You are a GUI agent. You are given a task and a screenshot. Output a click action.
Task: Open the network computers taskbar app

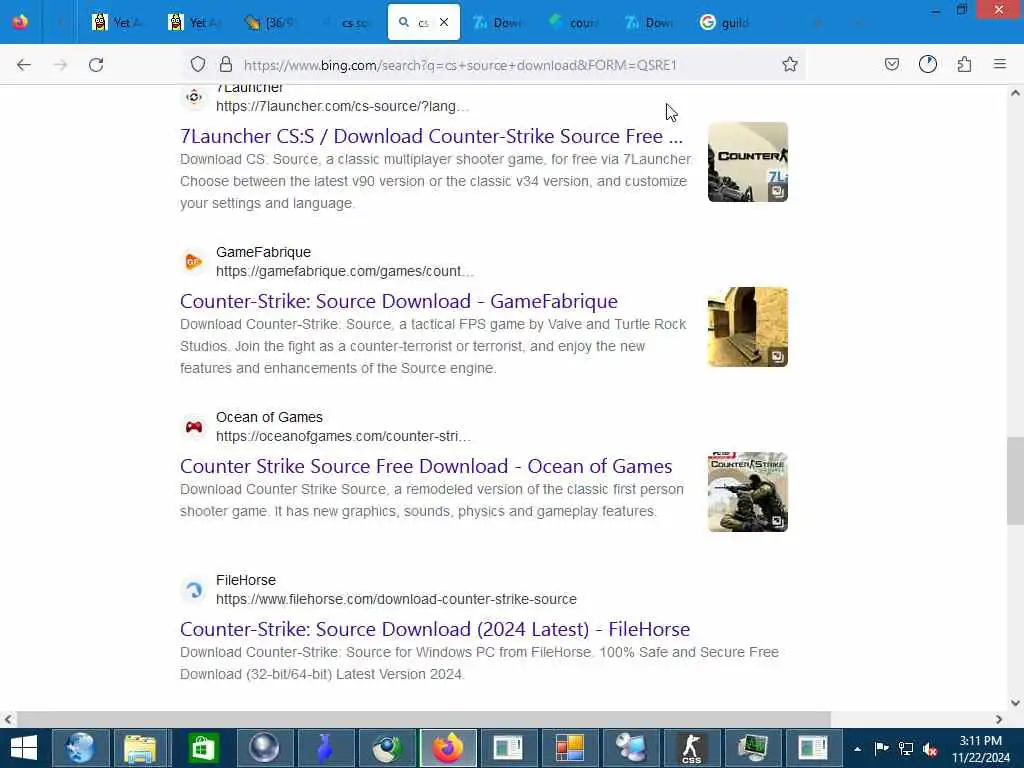point(631,748)
